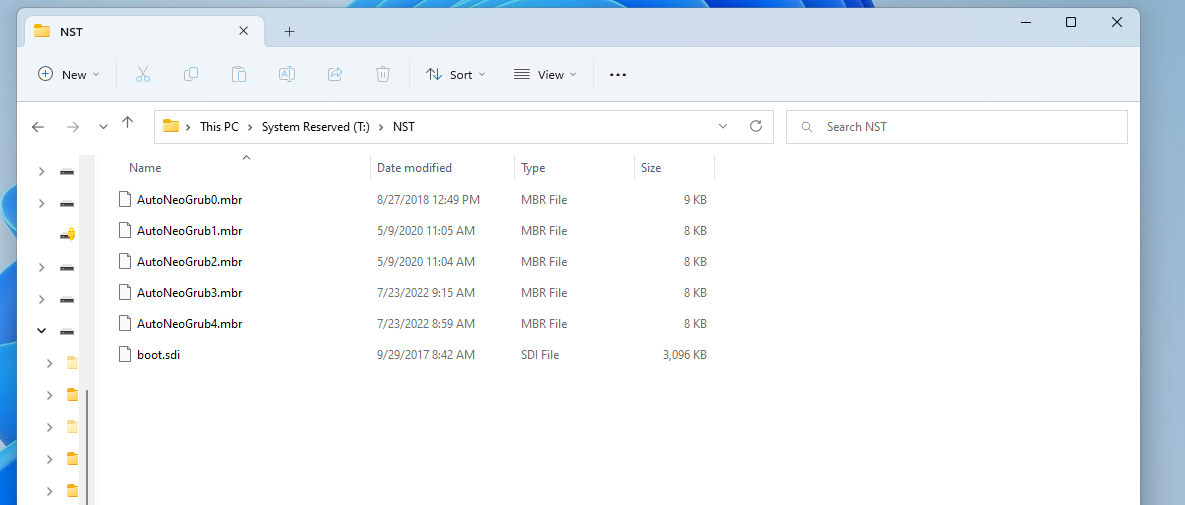Click the Copy icon in toolbar
Image resolution: width=1185 pixels, height=505 pixels.
coord(191,74)
